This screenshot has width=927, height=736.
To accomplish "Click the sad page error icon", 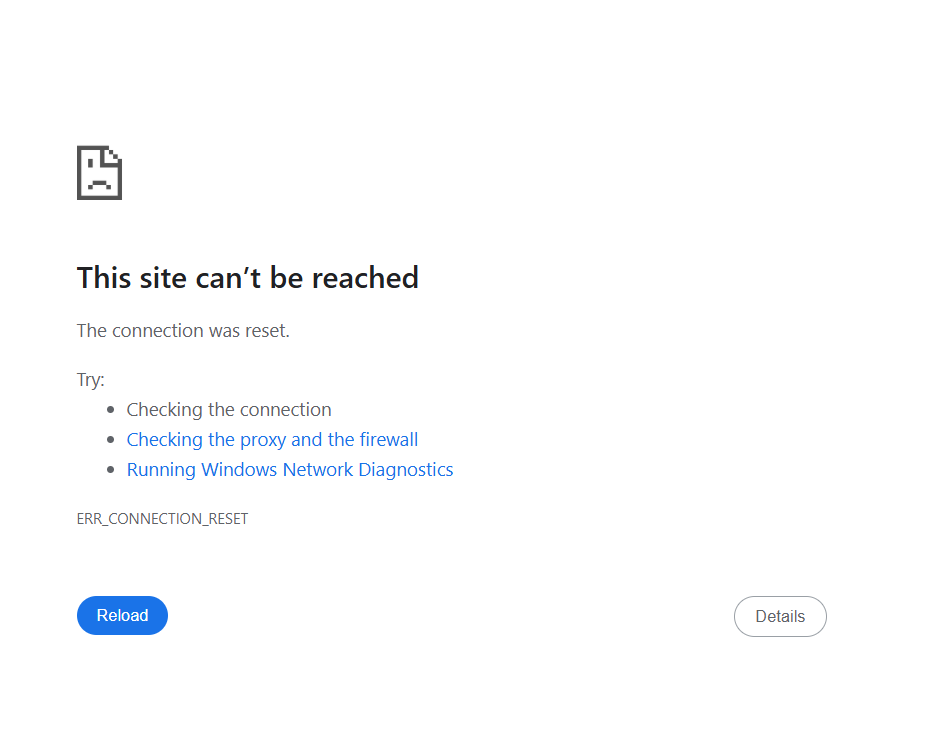I will [99, 173].
